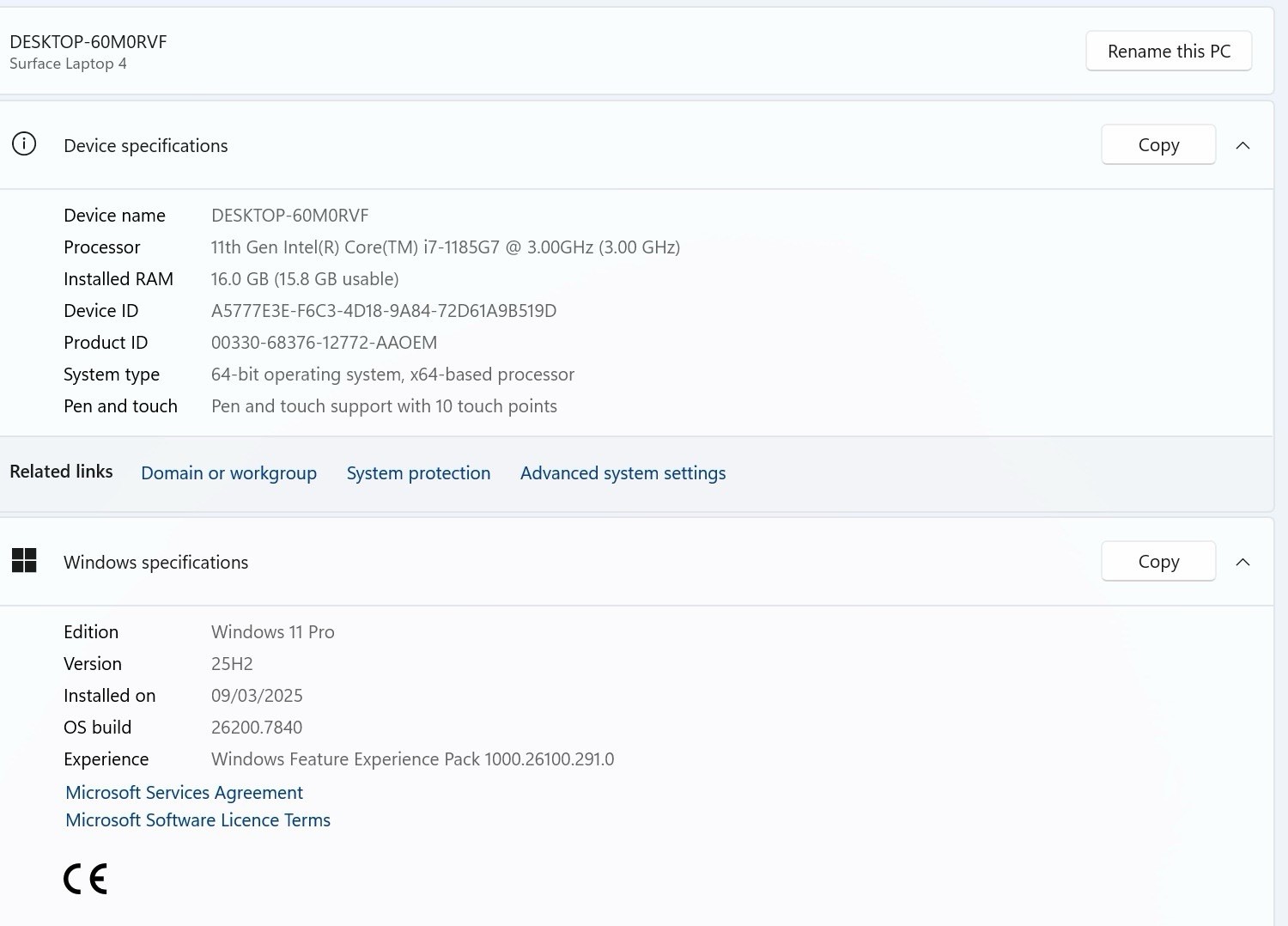The image size is (1288, 926).
Task: Open Microsoft Software Licence Terms
Action: tap(197, 820)
